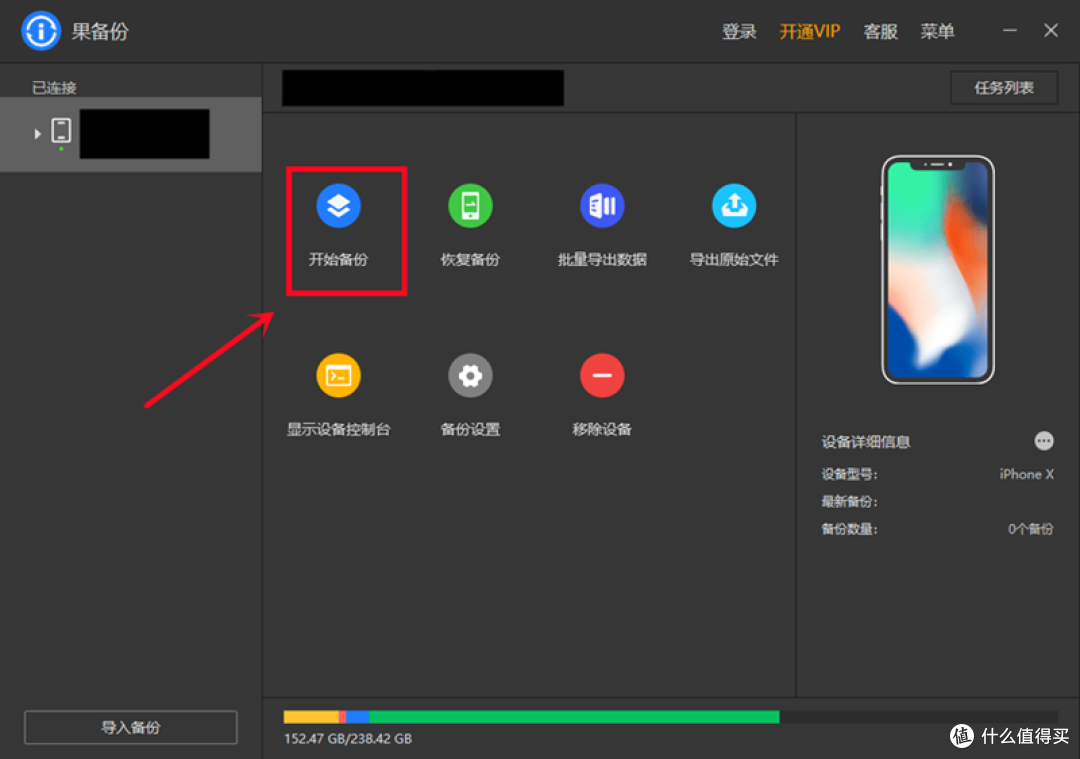Click the 导出原始文件 export raw files icon

tap(734, 205)
